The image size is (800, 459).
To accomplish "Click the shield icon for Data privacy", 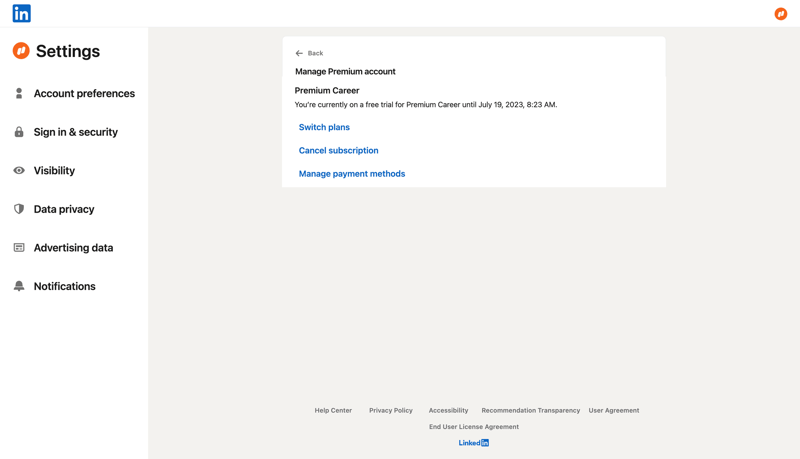I will [19, 209].
